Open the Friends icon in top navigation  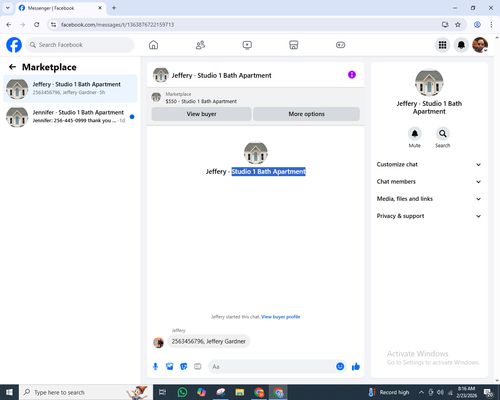[200, 45]
